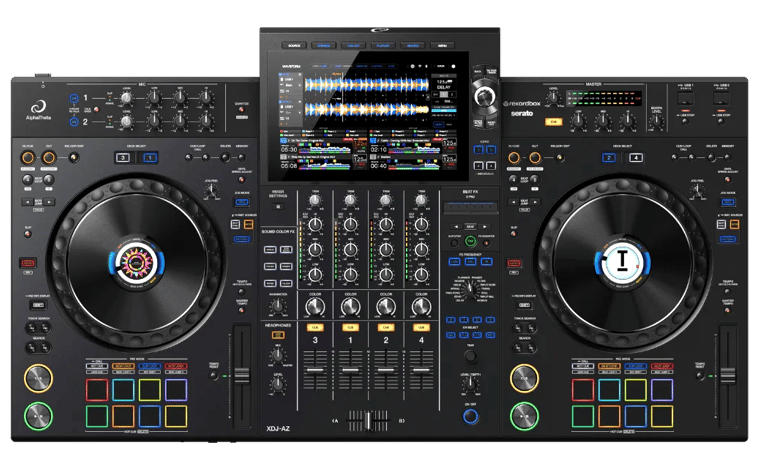Open the MENU button above screen
The height and width of the screenshot is (470, 768).
[x=442, y=46]
